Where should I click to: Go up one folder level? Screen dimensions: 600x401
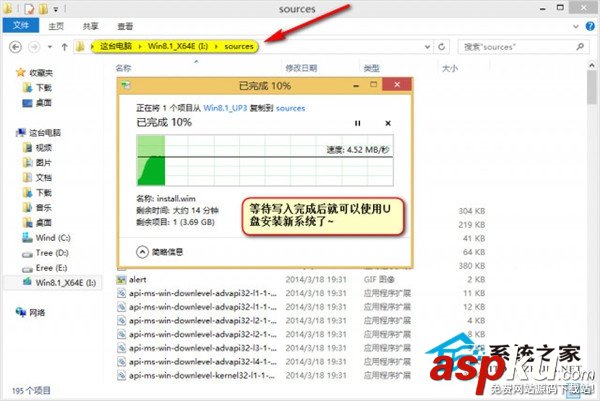pos(64,47)
